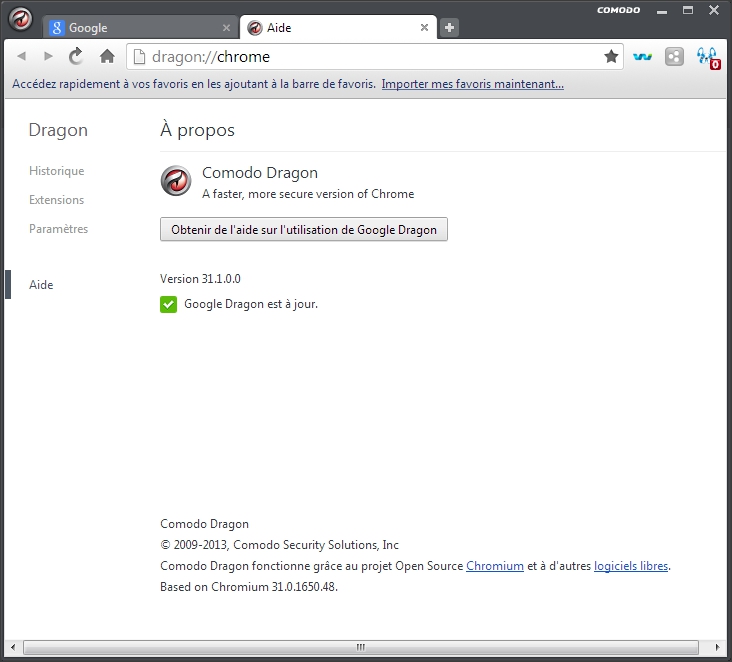This screenshot has height=662, width=732.
Task: Click the scrollbar left arrow
Action: click(x=13, y=647)
